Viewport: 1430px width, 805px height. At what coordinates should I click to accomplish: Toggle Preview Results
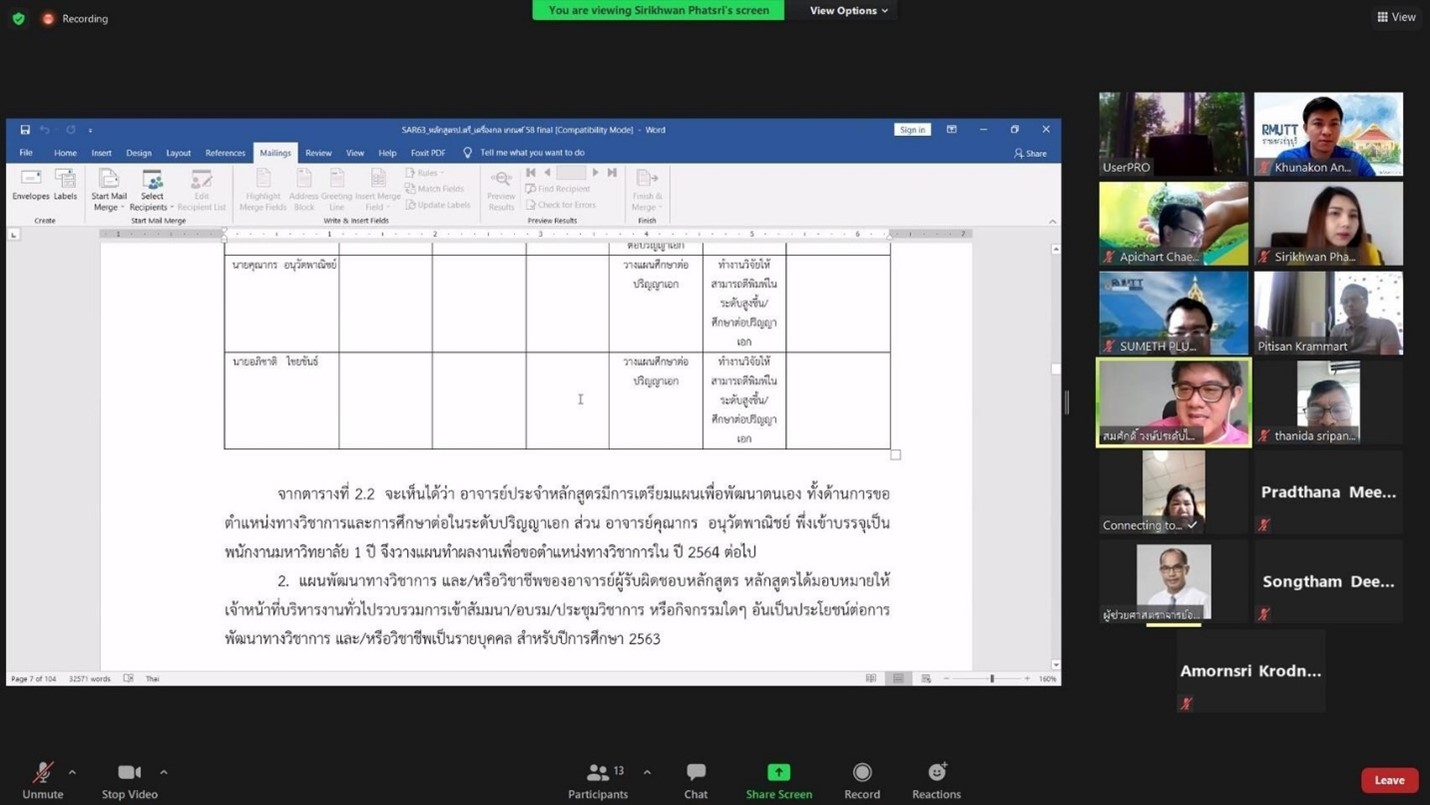501,190
